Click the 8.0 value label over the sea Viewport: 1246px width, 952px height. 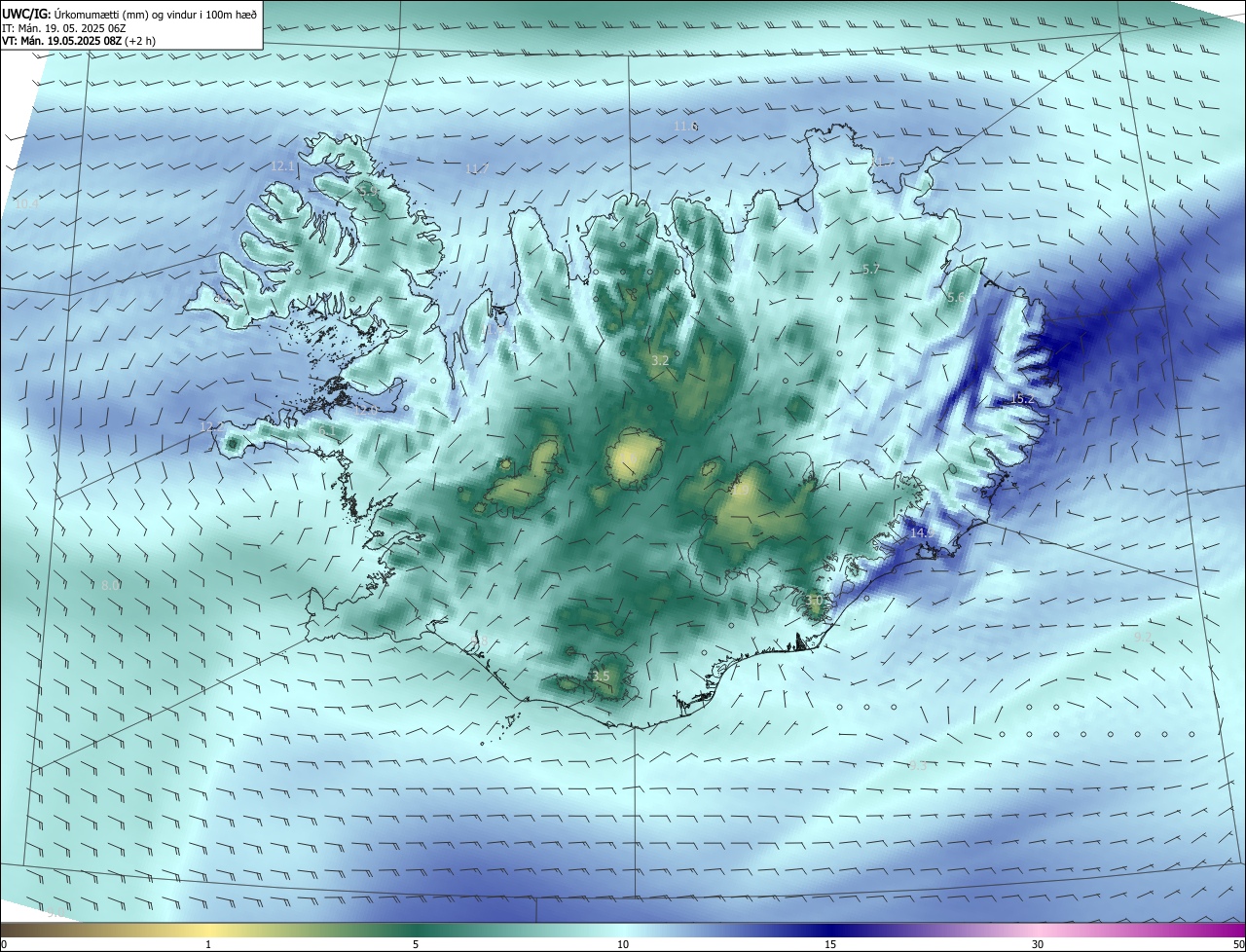(x=110, y=585)
